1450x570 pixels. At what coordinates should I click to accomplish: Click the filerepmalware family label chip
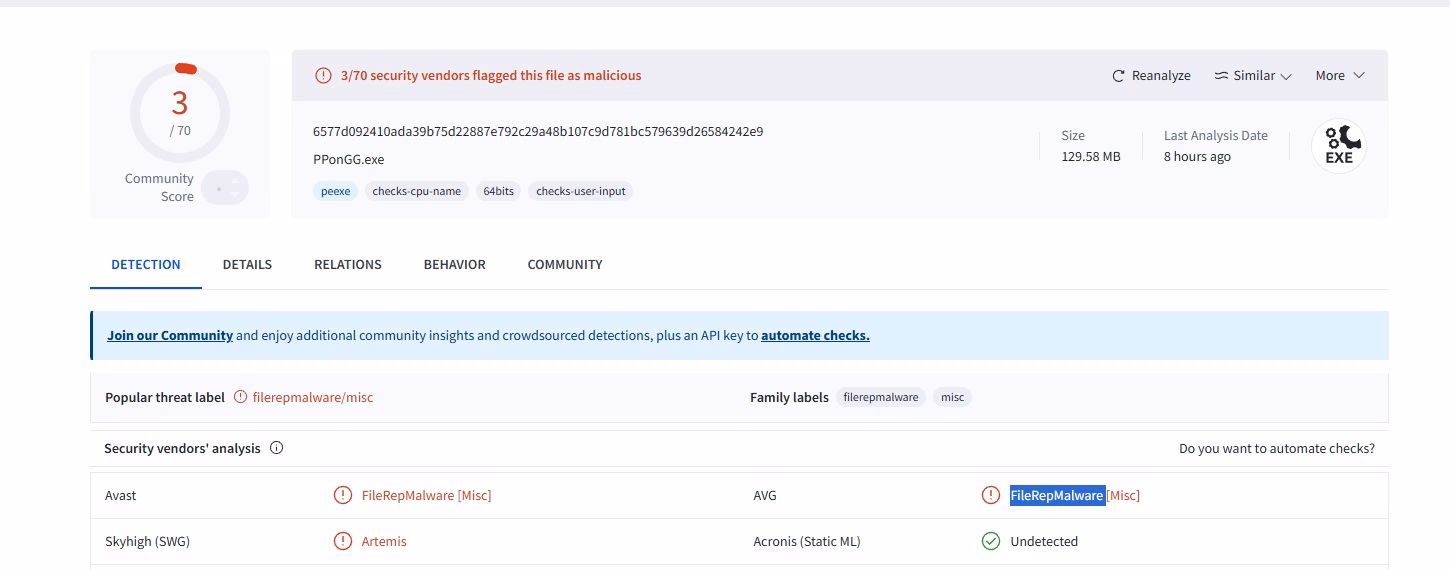(x=881, y=397)
